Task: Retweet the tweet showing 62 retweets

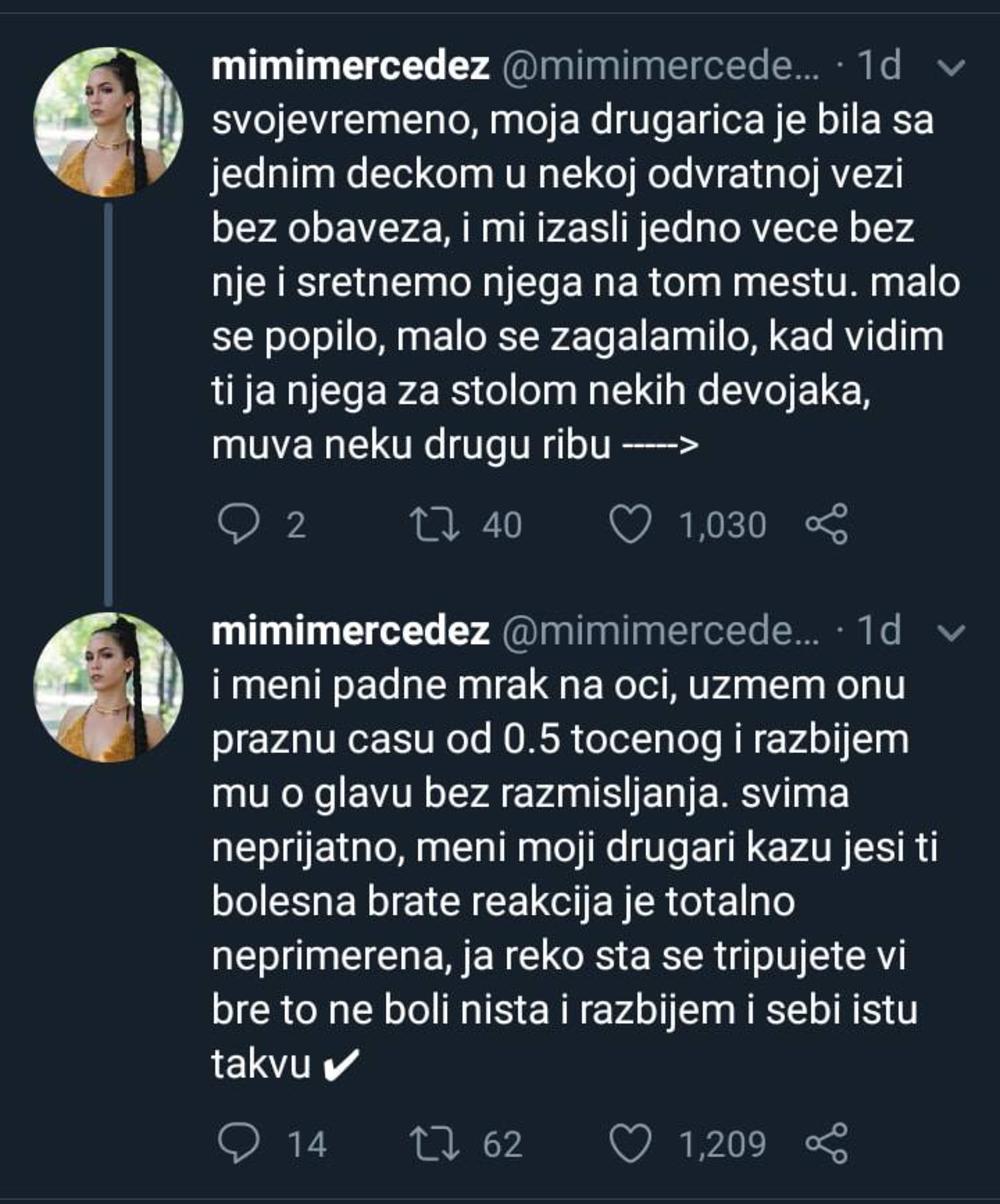Action: pyautogui.click(x=435, y=1143)
